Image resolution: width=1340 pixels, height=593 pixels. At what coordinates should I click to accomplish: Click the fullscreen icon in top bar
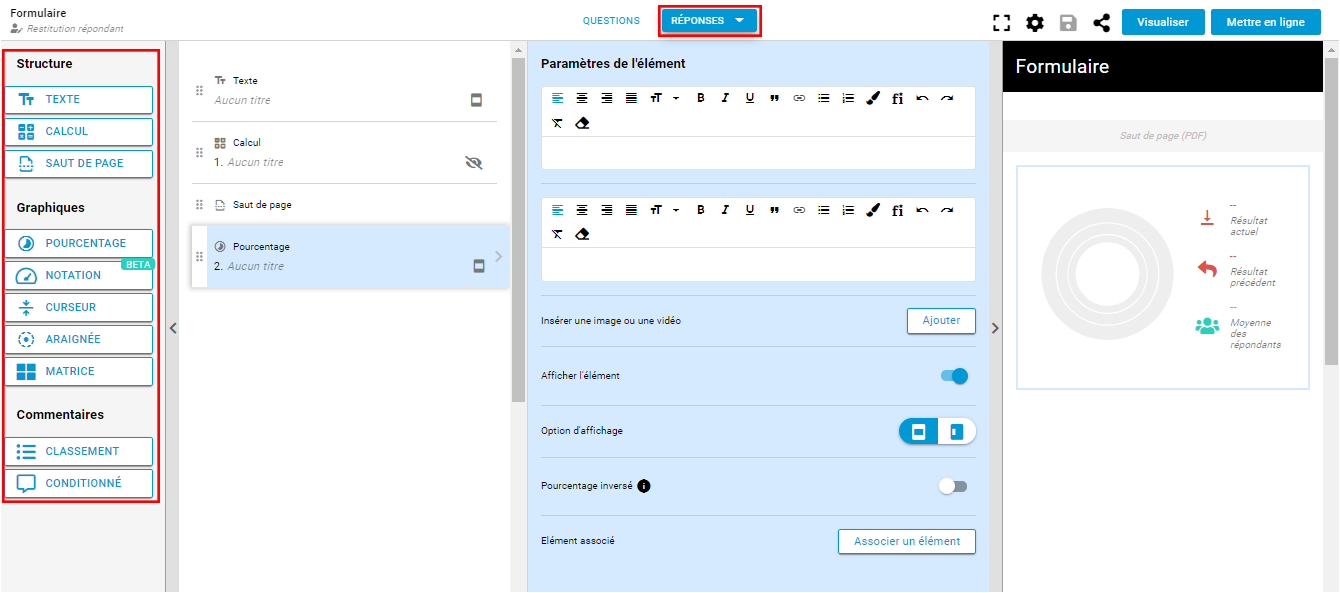coord(1001,23)
